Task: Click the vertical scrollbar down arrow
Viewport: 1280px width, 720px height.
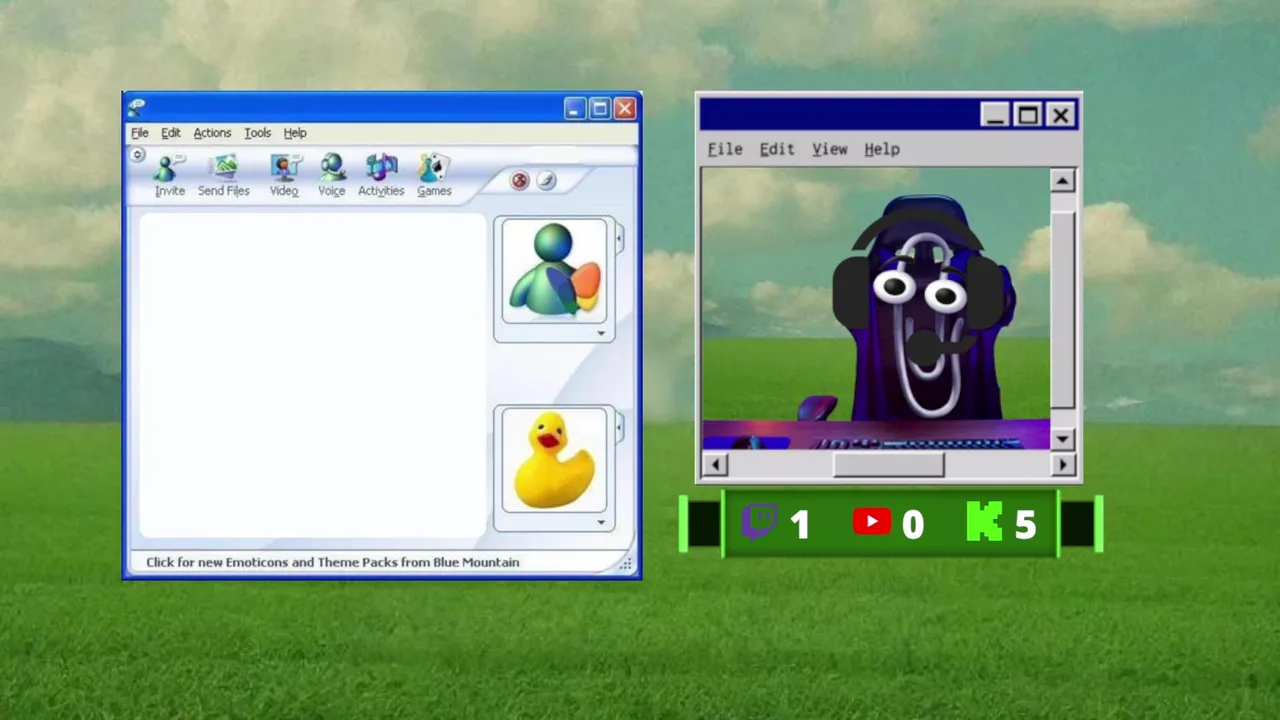Action: [x=1062, y=438]
